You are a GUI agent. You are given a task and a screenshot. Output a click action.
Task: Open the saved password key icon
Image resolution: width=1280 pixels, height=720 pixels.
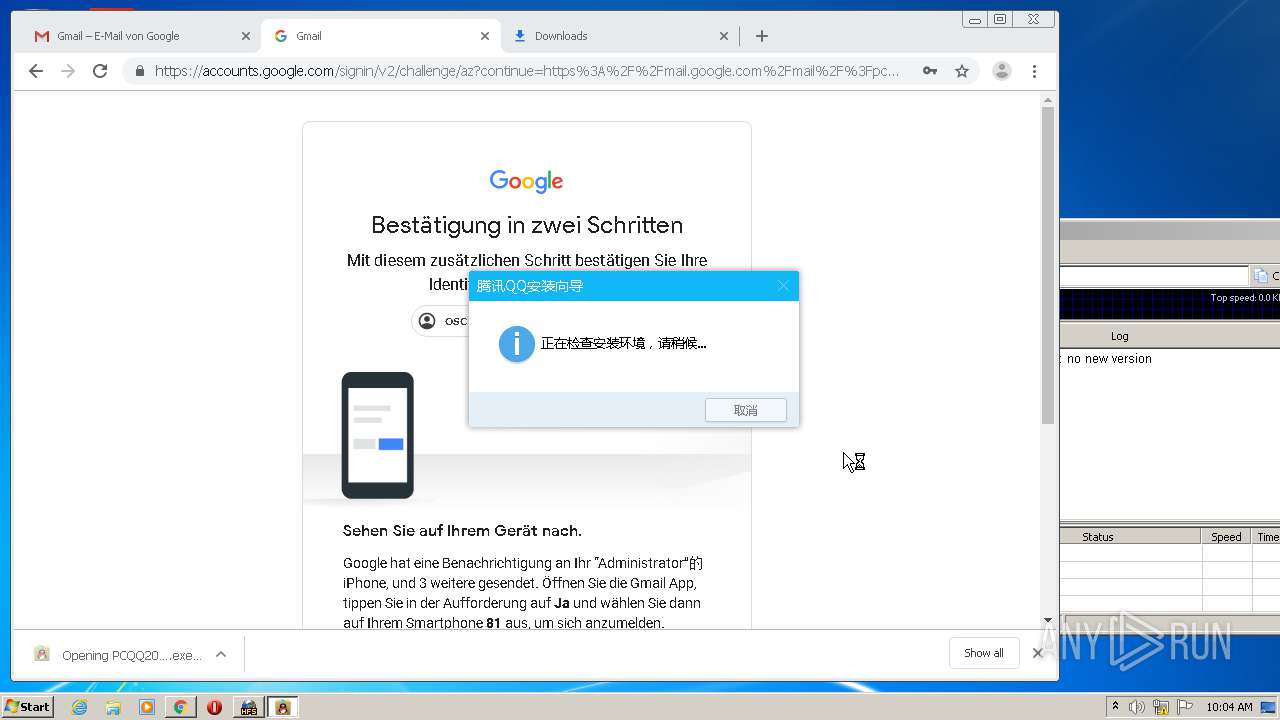point(930,71)
